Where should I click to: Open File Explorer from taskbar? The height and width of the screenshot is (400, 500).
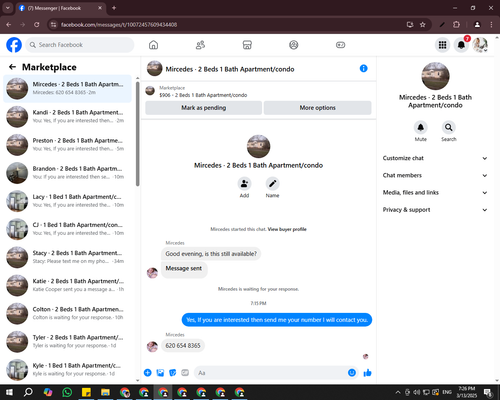pos(105,392)
